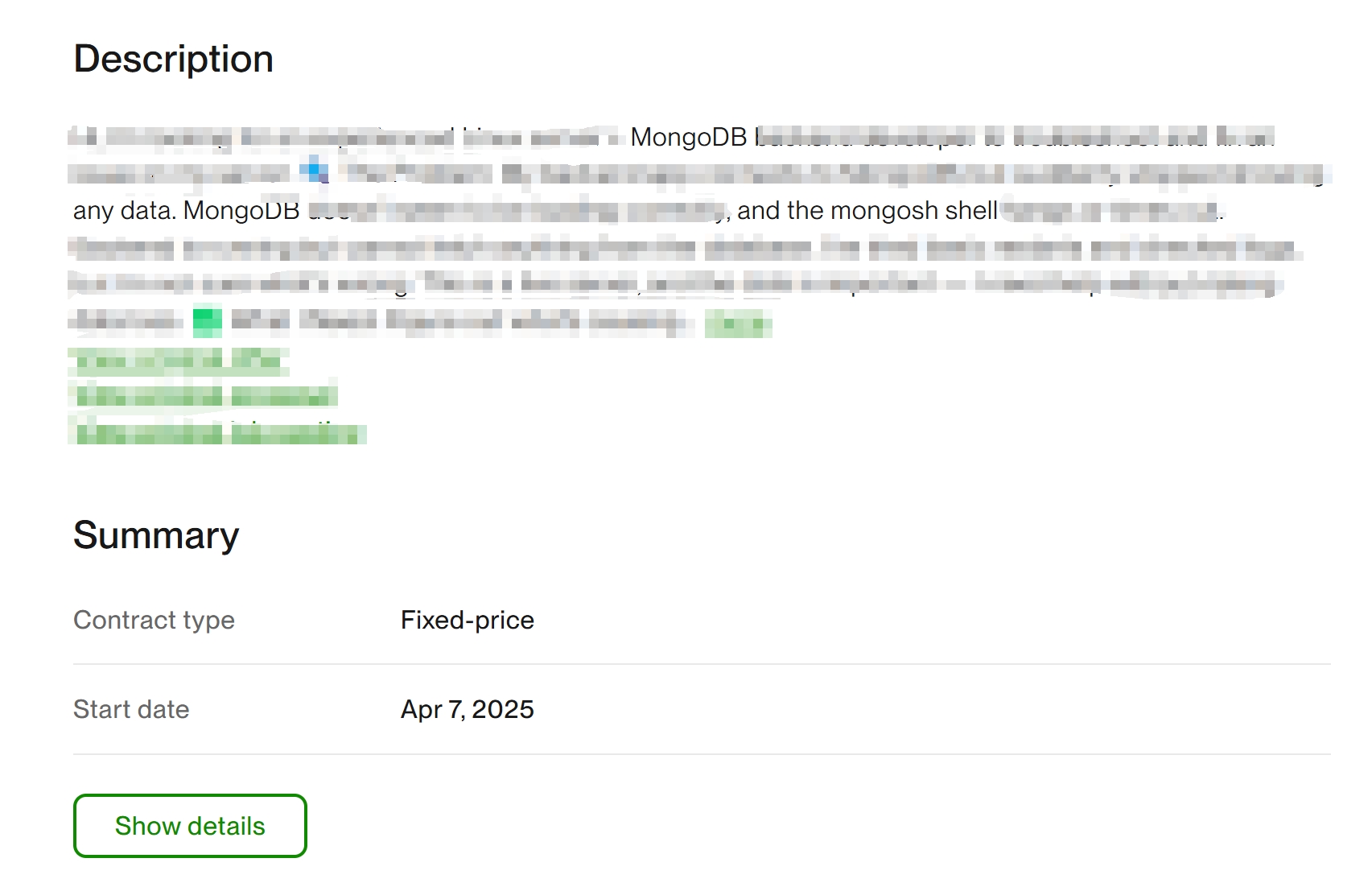Viewport: 1372px width, 883px height.
Task: Click the Description heading
Action: (174, 59)
